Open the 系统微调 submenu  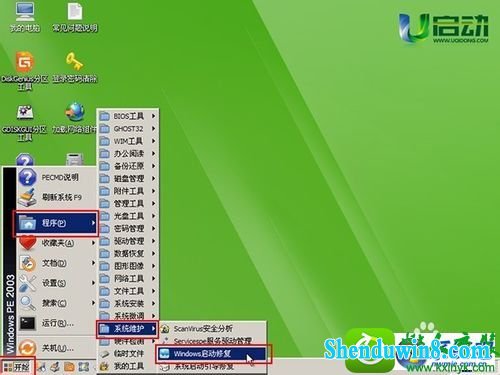click(128, 315)
